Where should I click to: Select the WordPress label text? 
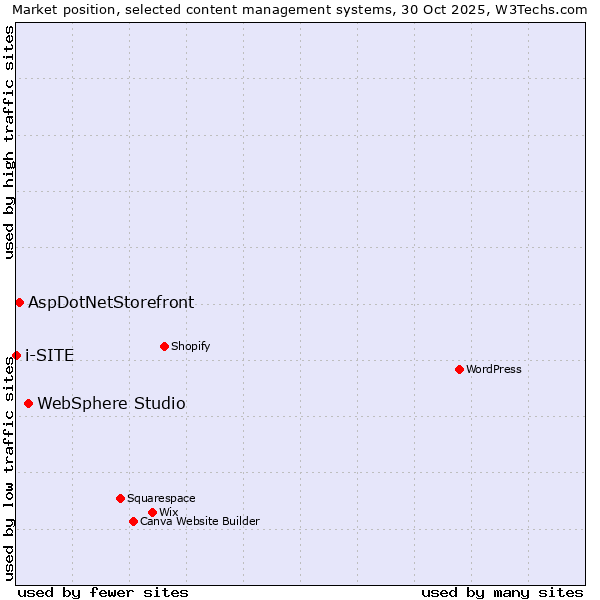(494, 369)
